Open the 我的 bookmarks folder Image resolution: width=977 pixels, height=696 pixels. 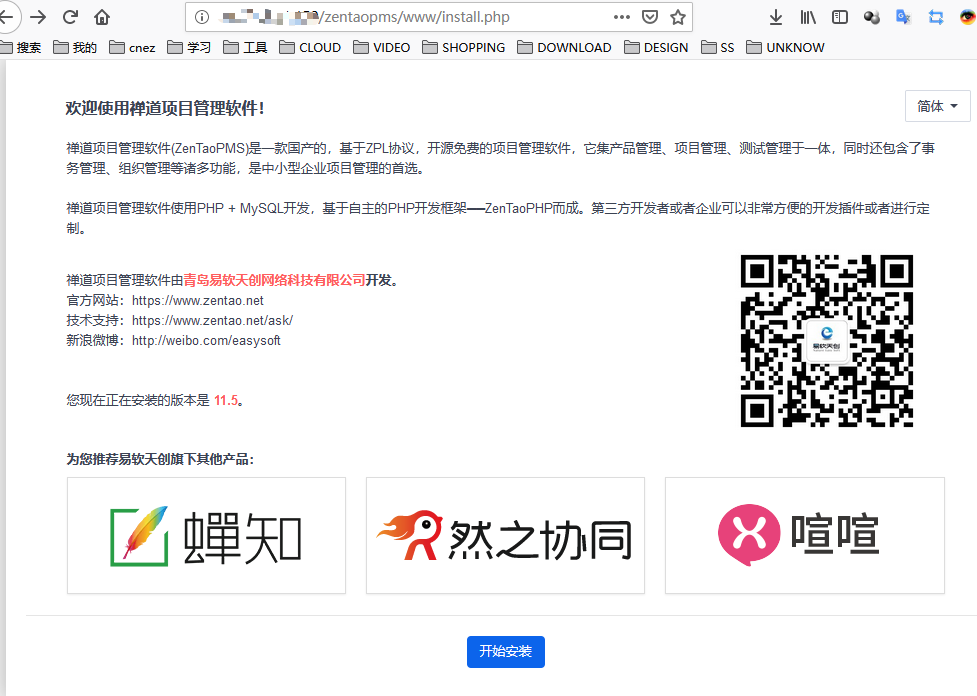coord(75,47)
